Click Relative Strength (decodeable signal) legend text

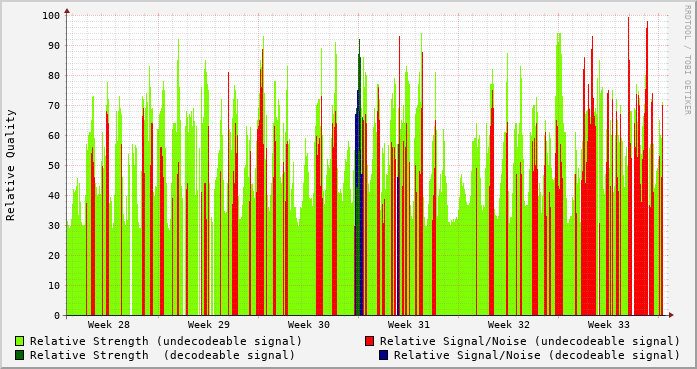(163, 355)
